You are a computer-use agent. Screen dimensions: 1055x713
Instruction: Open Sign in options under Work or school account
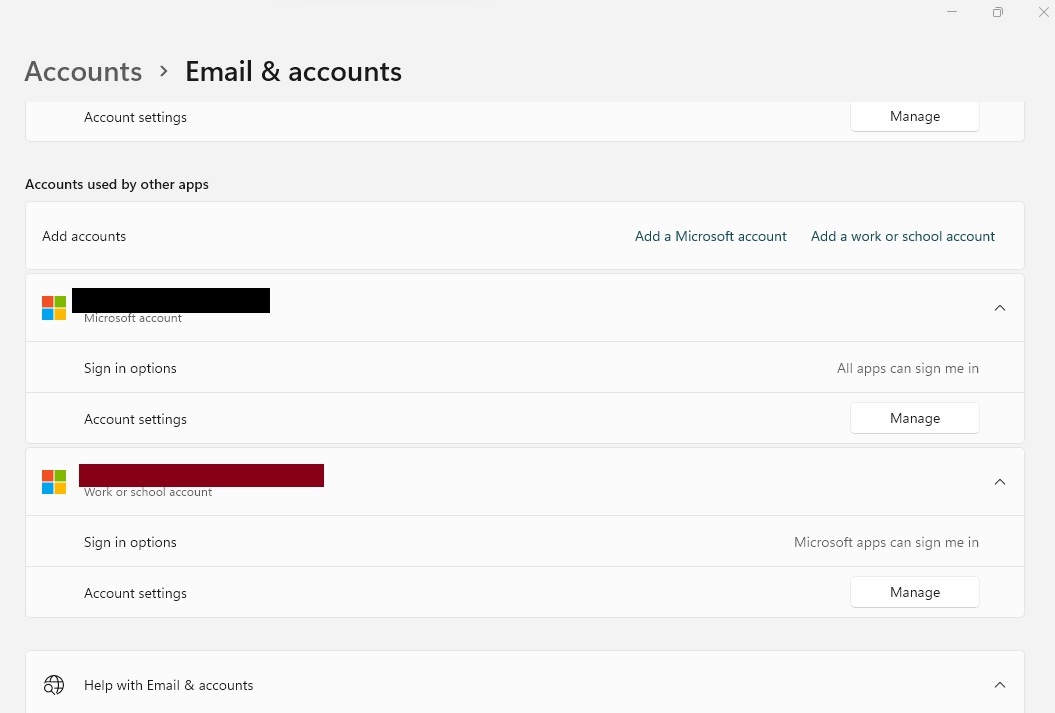(525, 542)
